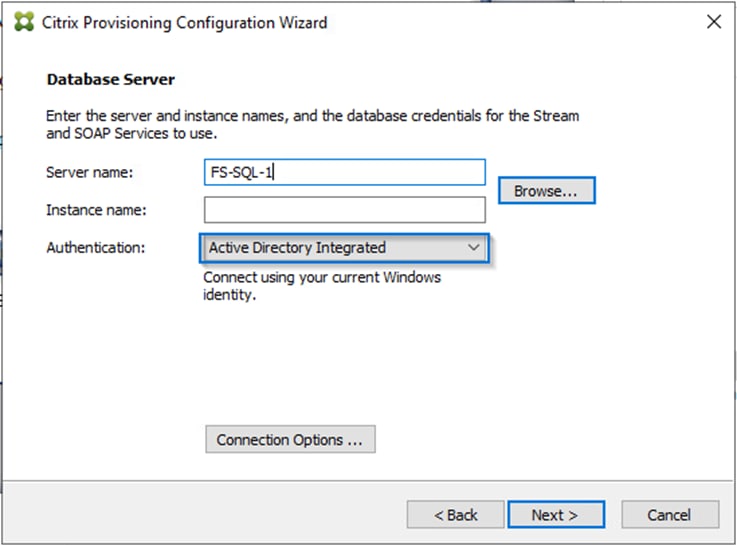Click the 'Instance name:' label
This screenshot has height=546, width=737.
coord(96,210)
